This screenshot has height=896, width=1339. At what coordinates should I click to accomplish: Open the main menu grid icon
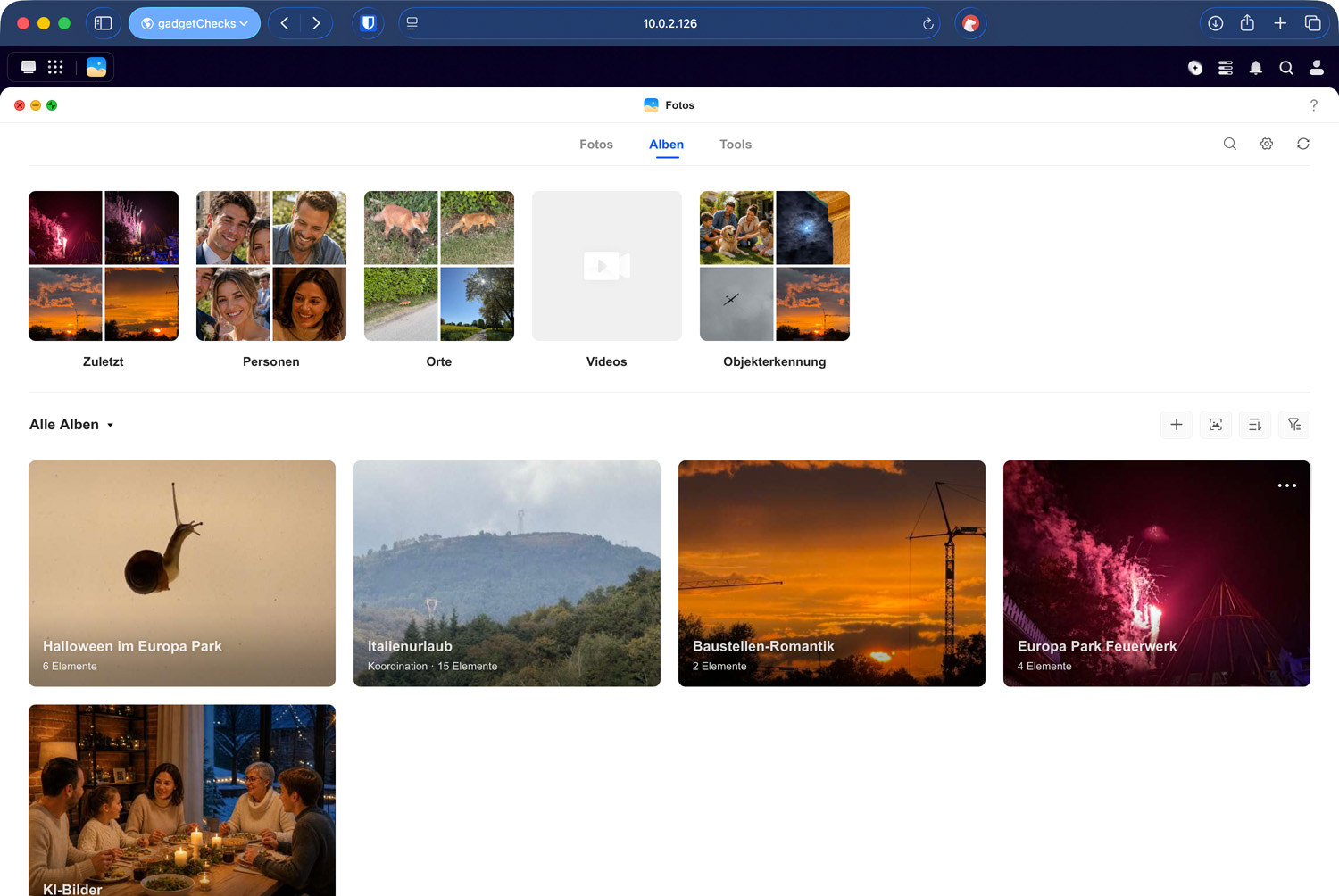(55, 67)
